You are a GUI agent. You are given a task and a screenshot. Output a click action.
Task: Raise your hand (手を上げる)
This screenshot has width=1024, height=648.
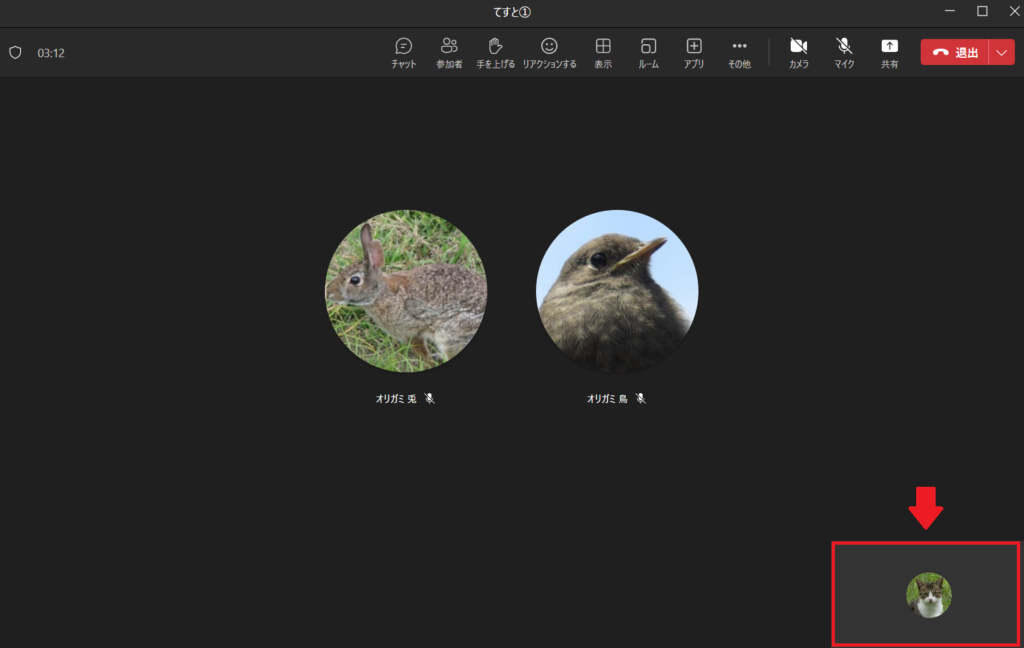[x=495, y=53]
